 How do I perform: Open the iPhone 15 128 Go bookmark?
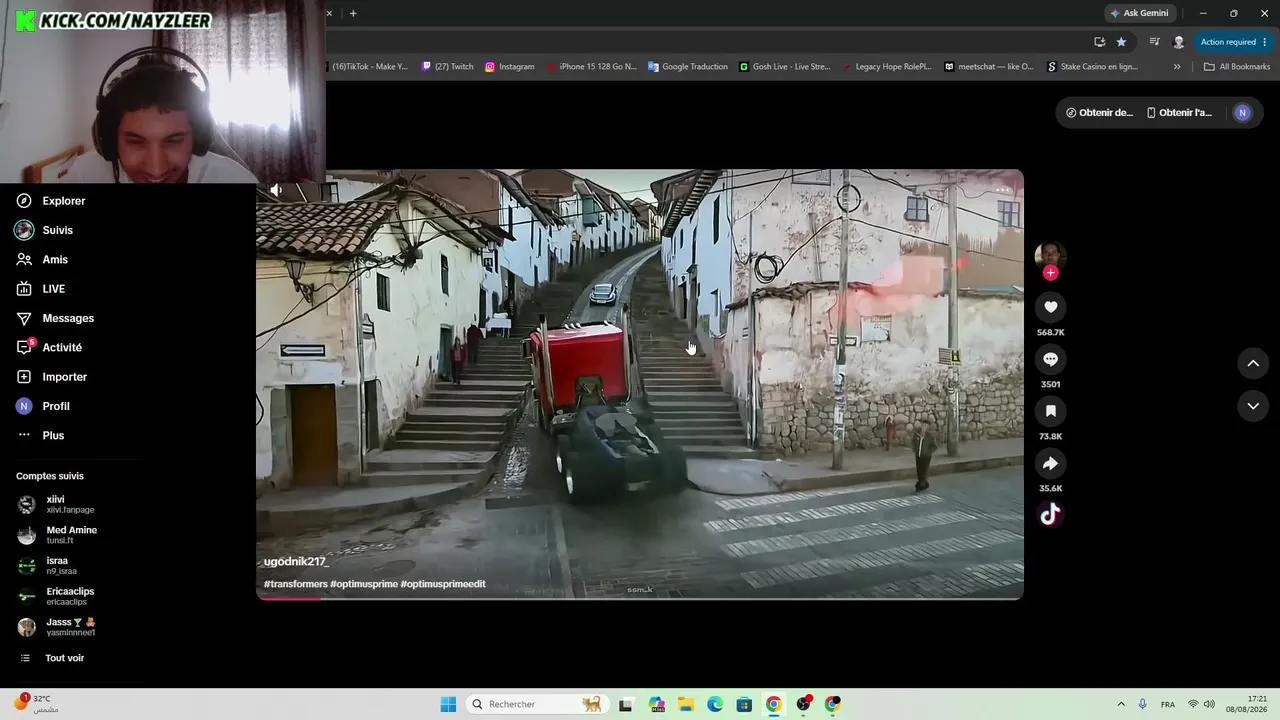(x=591, y=67)
